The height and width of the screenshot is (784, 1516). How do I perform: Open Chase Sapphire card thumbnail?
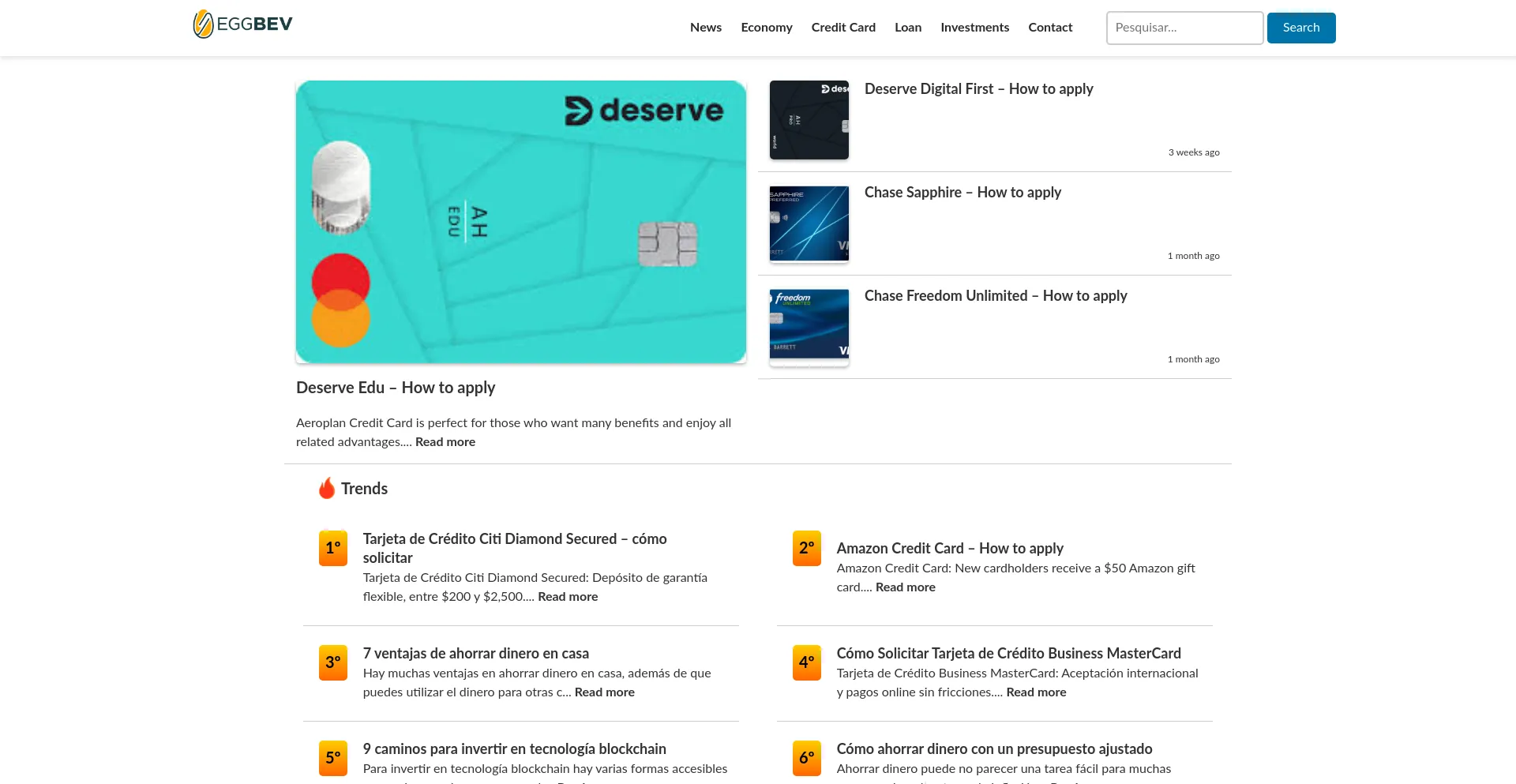tap(809, 223)
